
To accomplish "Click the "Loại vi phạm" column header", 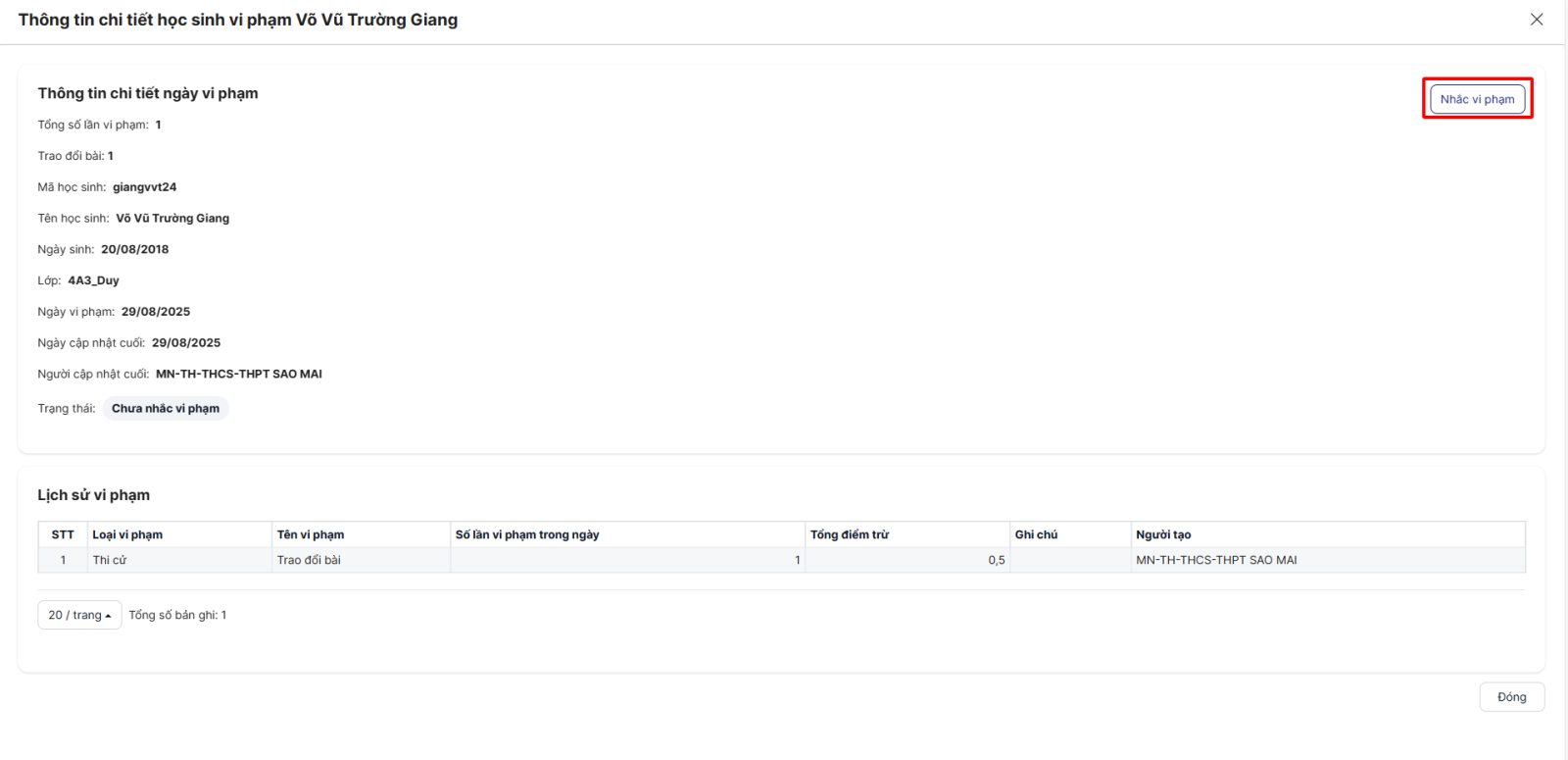I will [x=127, y=534].
